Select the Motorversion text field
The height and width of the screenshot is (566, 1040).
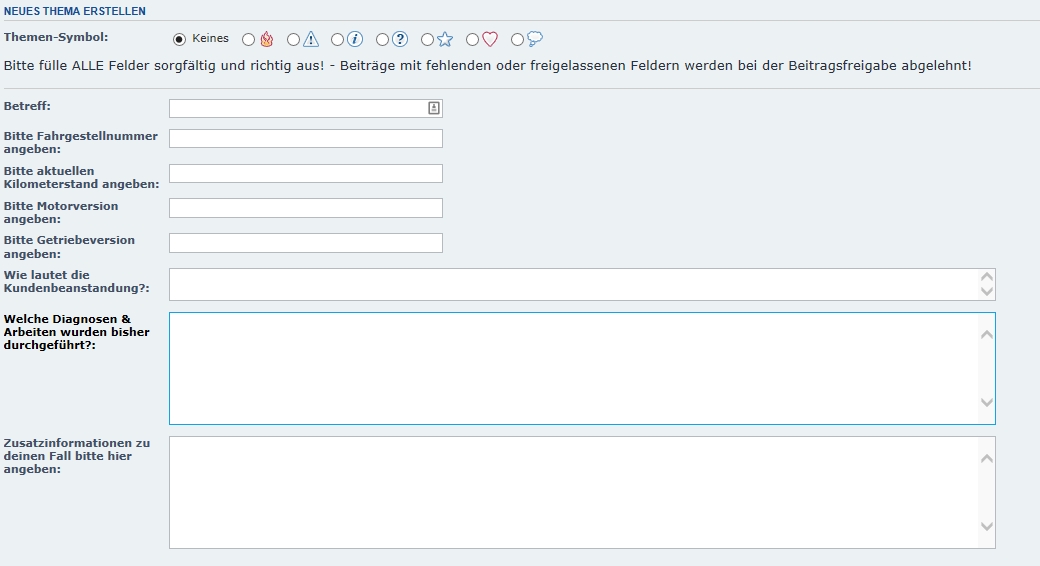pos(305,208)
